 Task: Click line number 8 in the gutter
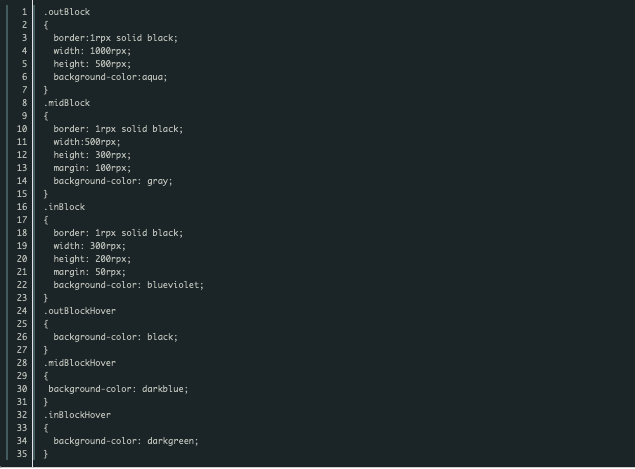tap(24, 102)
